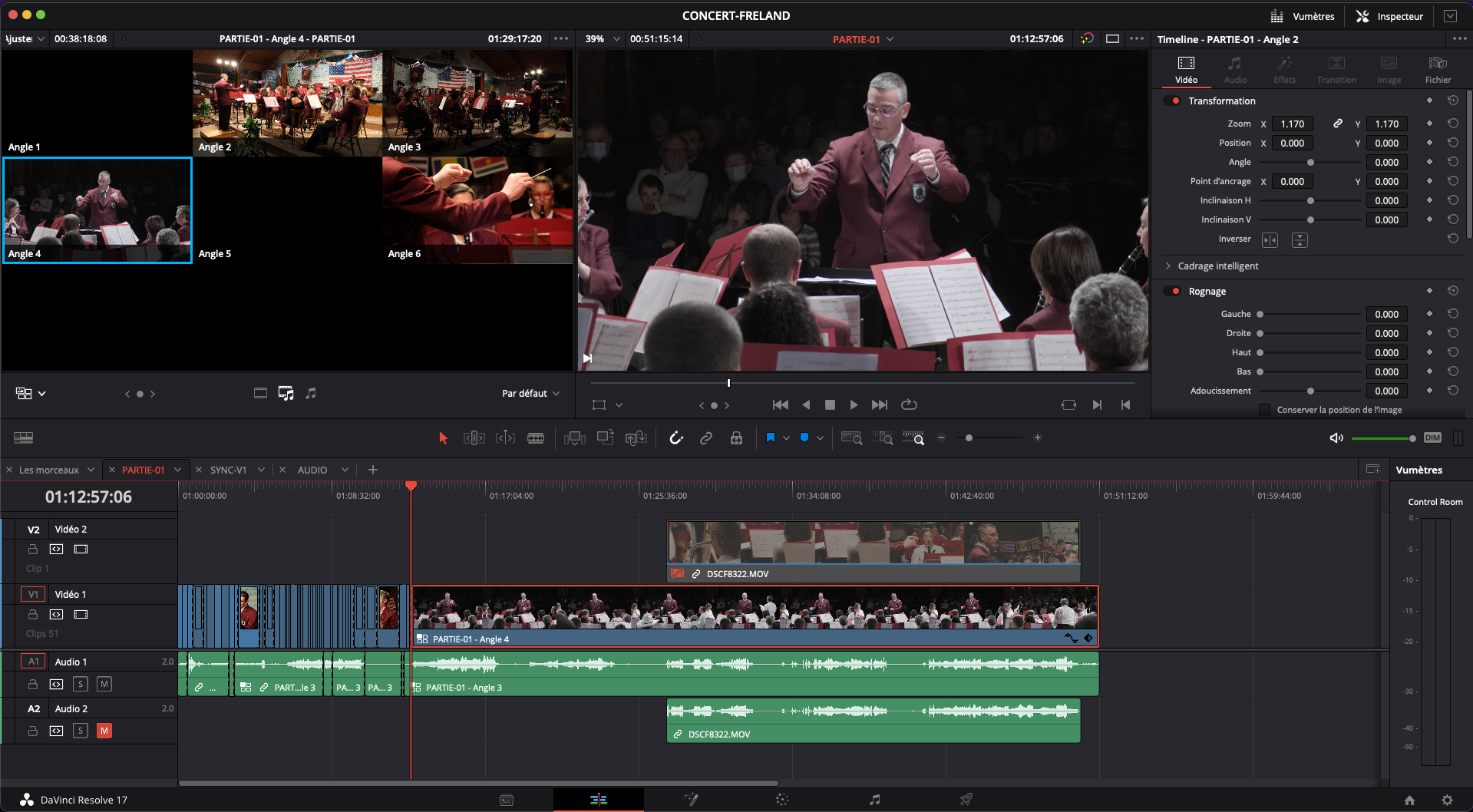
Task: Select Angle 6 thumbnail in multicam viewer
Action: point(477,210)
